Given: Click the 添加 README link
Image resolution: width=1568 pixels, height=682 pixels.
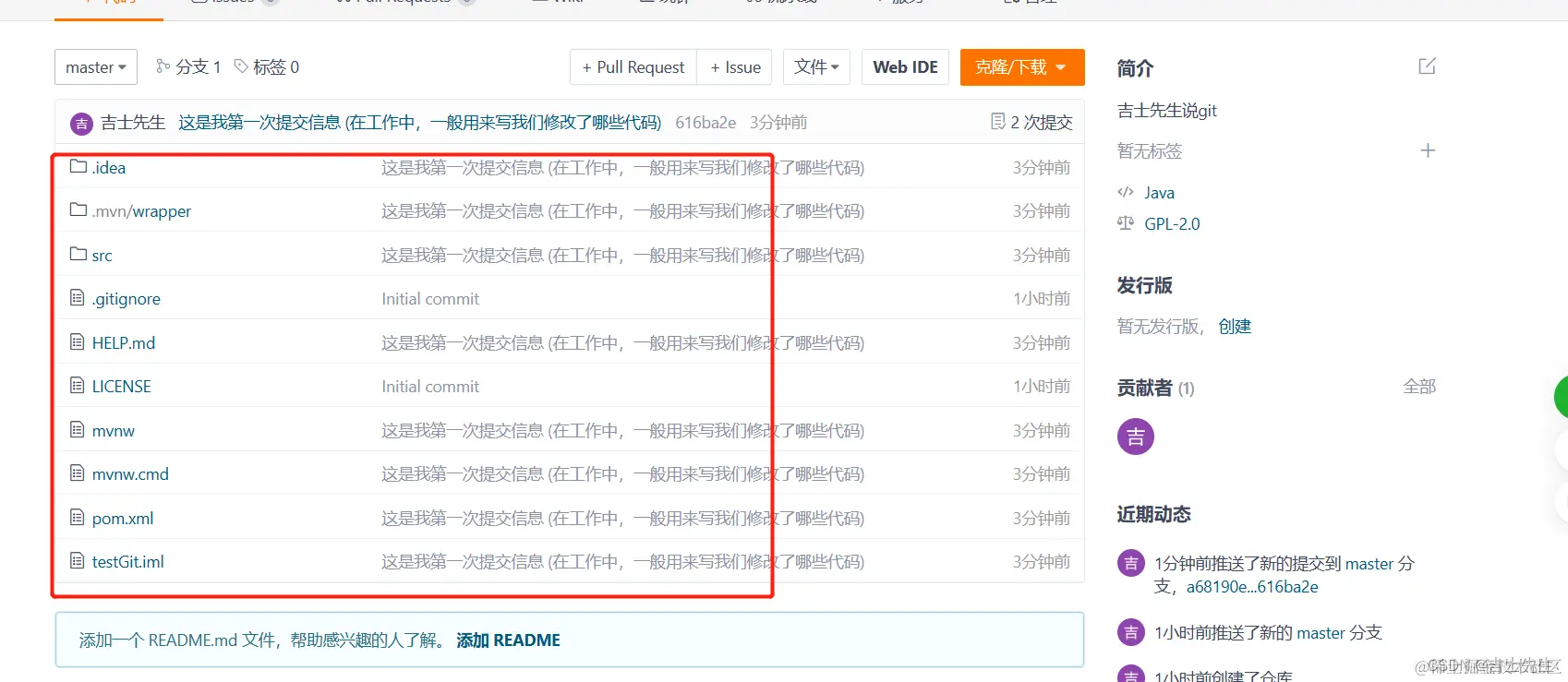Looking at the screenshot, I should (x=508, y=640).
